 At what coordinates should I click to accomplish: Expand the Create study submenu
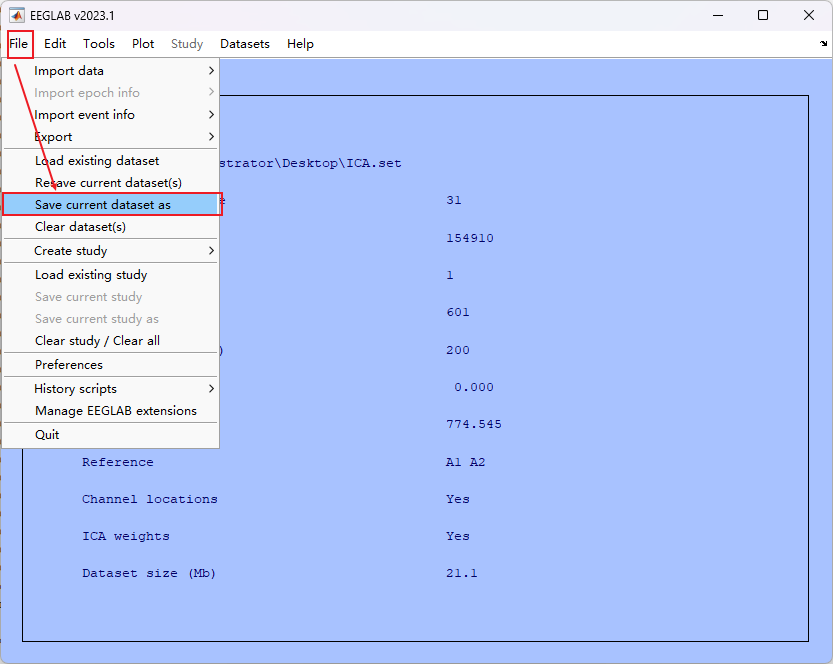pyautogui.click(x=111, y=251)
